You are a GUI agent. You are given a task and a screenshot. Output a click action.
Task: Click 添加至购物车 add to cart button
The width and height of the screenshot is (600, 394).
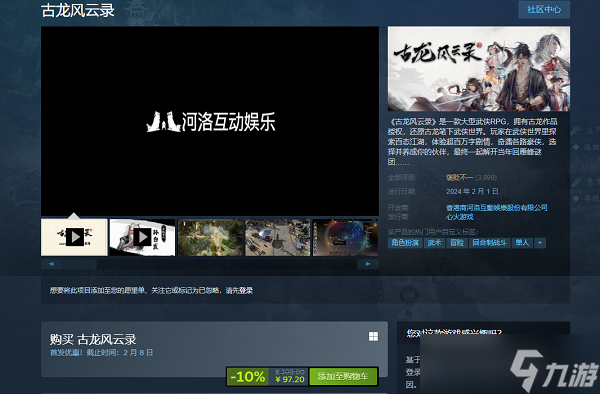click(343, 376)
